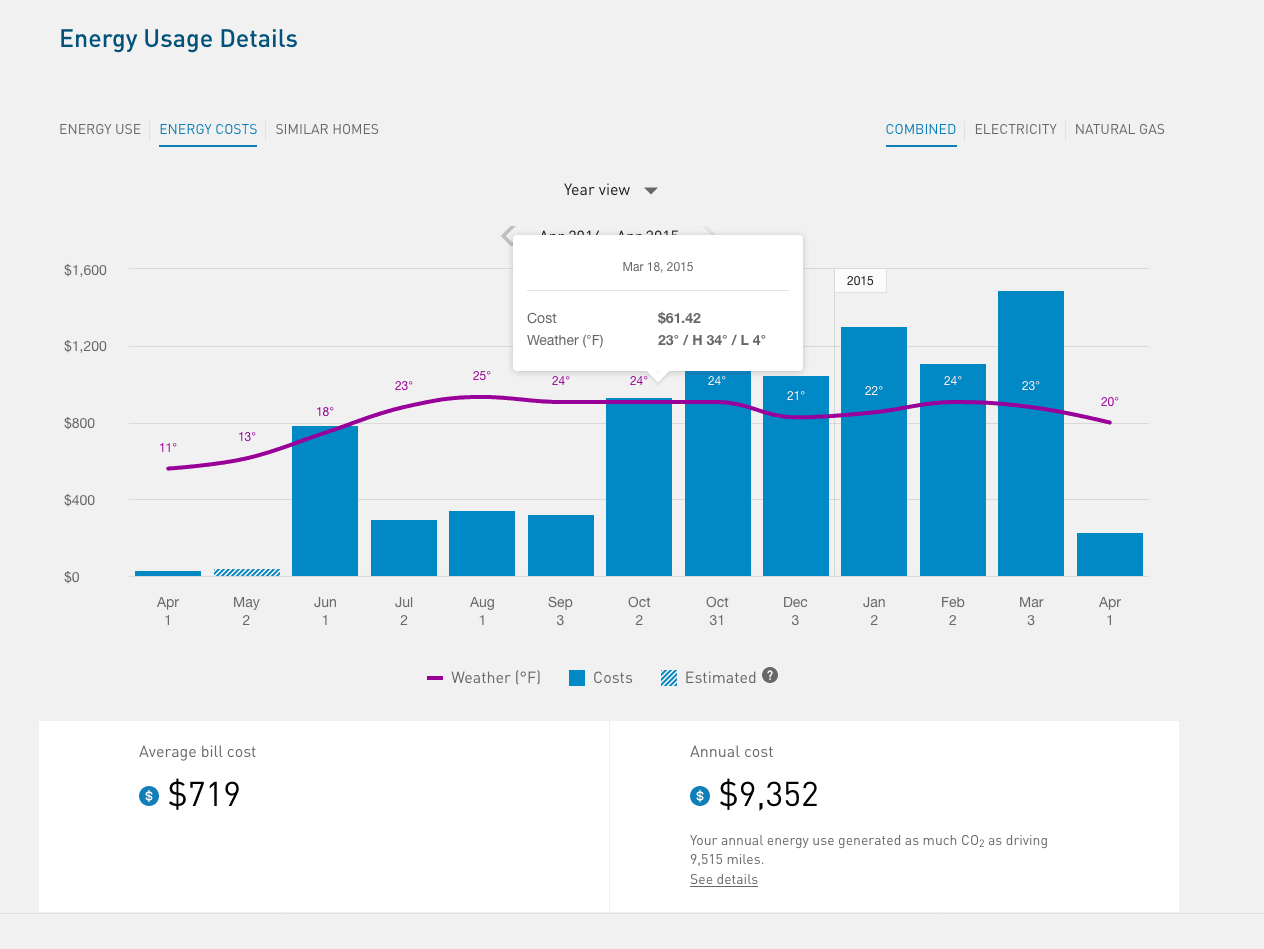
Task: Click the January 2 cost bar
Action: (874, 451)
